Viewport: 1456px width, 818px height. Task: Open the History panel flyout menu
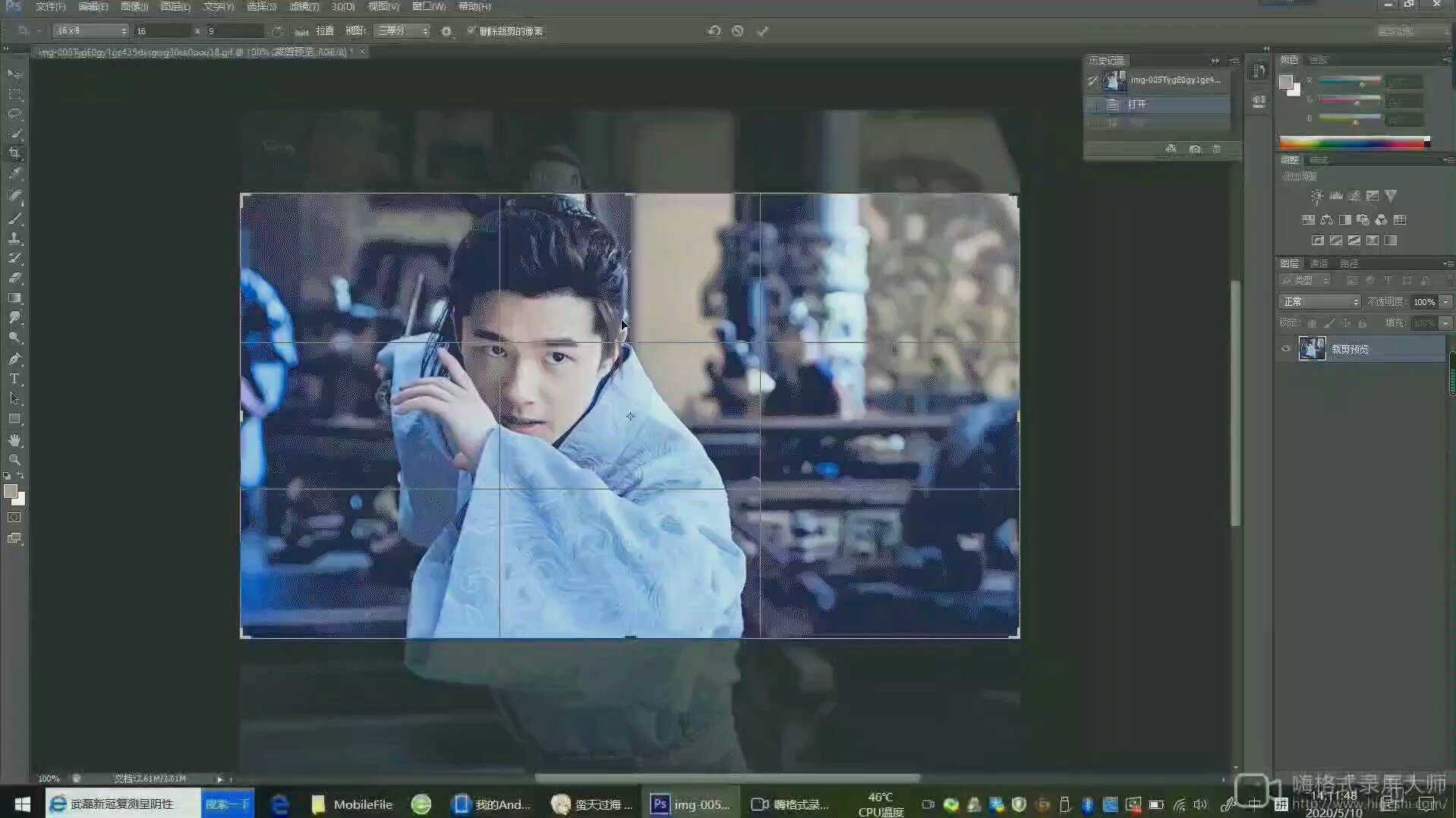click(x=1234, y=61)
